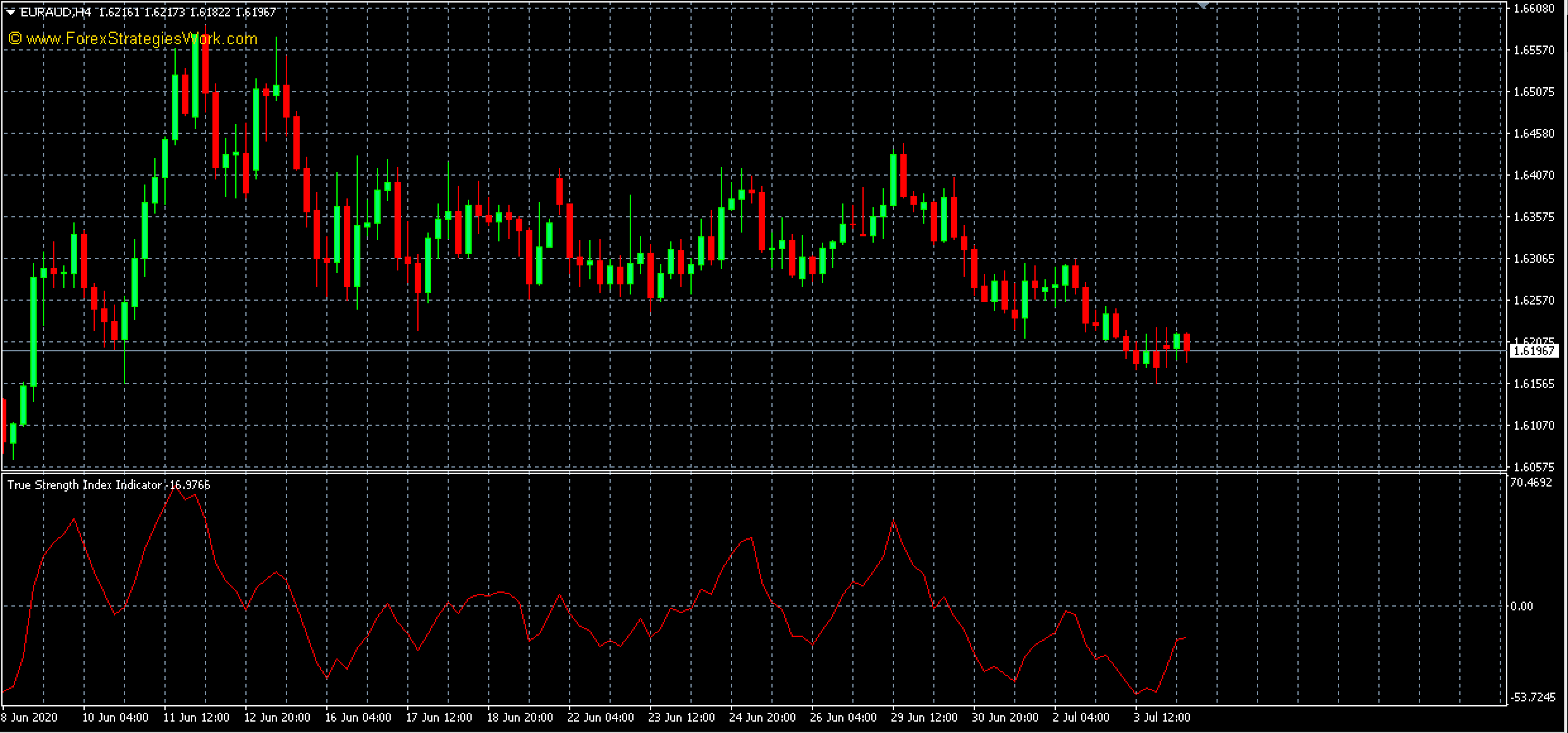Click the 29 Jun 12:00 time label

click(924, 718)
